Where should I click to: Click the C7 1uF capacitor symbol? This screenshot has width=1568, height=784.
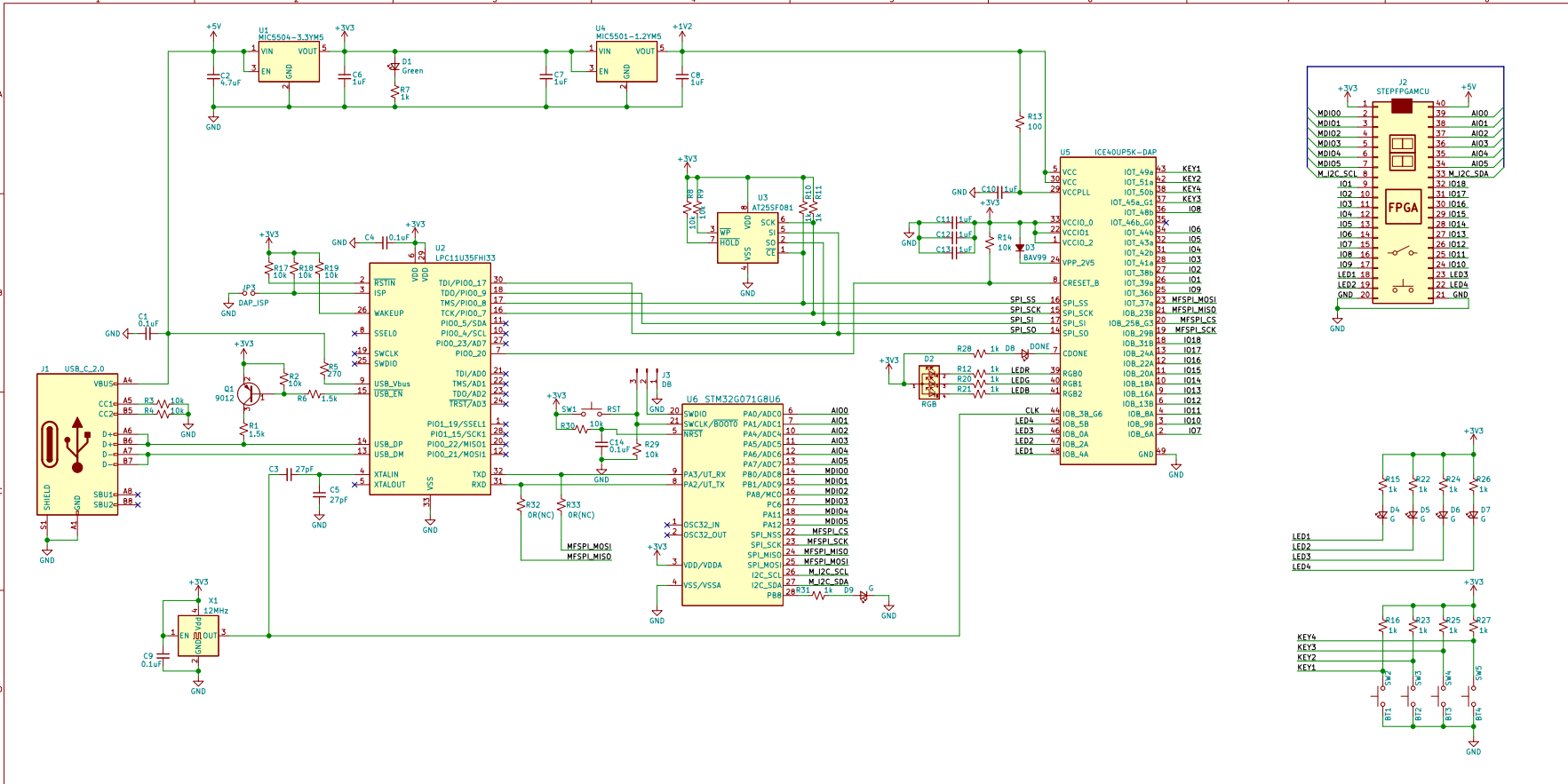point(546,76)
